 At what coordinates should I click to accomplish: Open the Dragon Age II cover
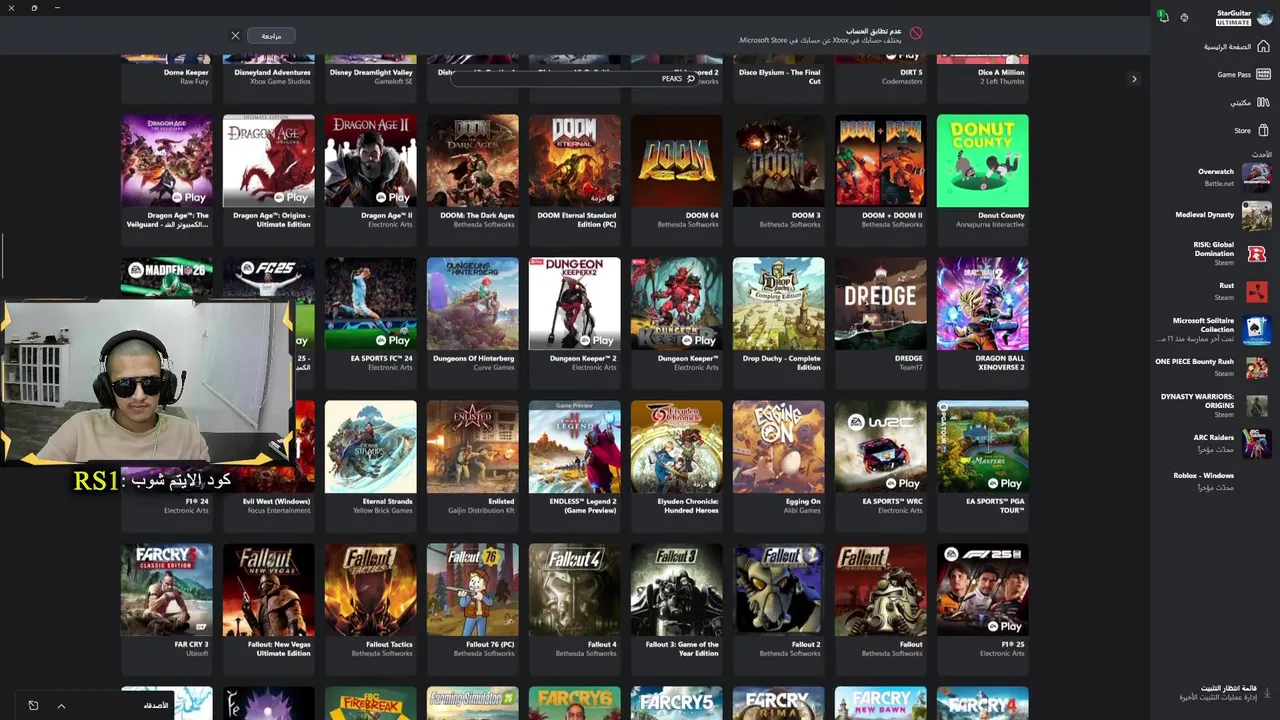(x=371, y=161)
